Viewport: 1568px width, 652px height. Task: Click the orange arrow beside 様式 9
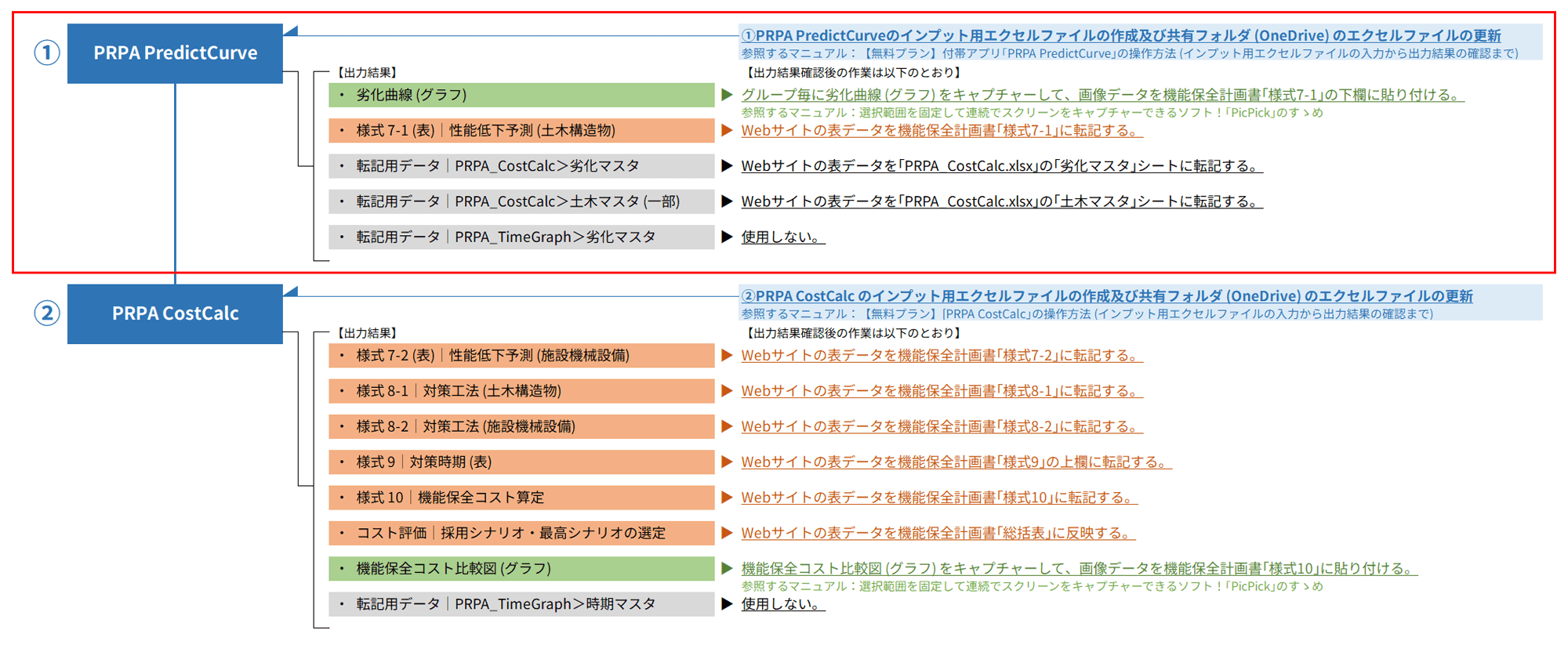pyautogui.click(x=727, y=462)
